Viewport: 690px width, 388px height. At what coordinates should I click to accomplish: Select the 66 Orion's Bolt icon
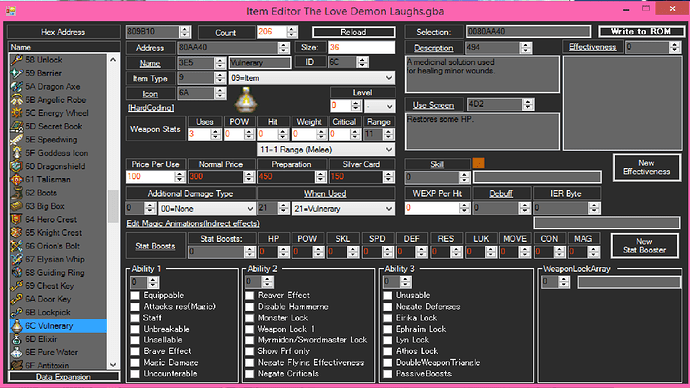[x=17, y=246]
